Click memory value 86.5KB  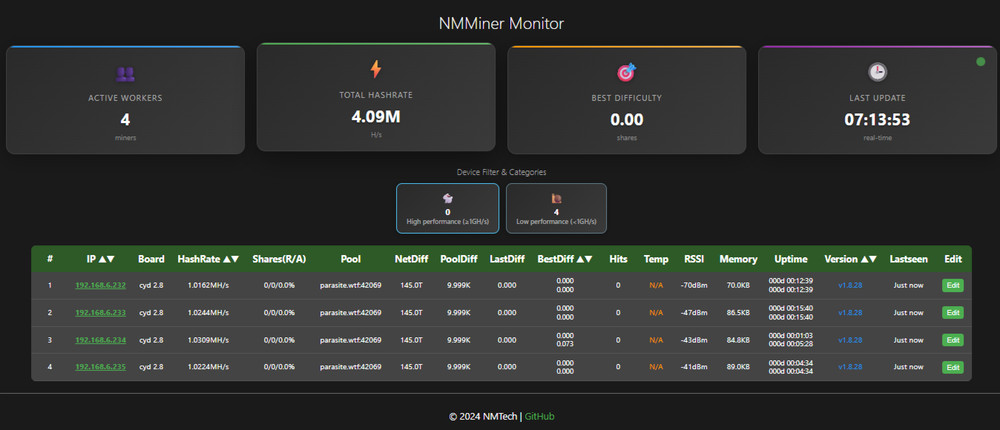[739, 313]
